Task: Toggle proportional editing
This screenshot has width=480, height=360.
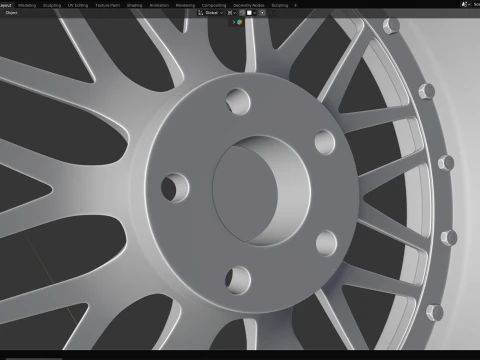Action: pos(263,13)
